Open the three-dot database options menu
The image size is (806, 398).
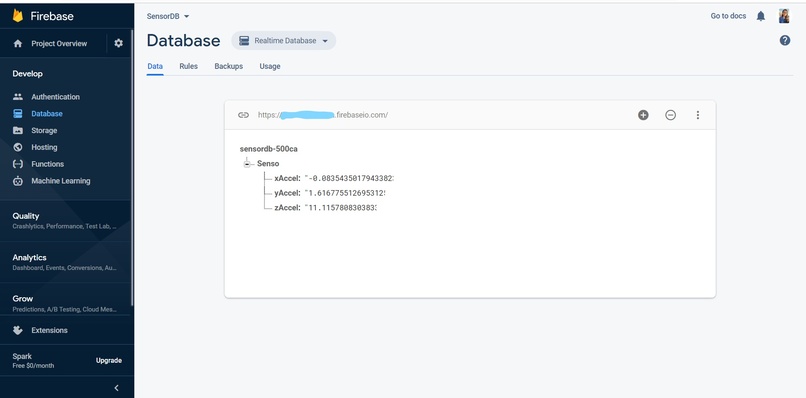click(x=698, y=115)
